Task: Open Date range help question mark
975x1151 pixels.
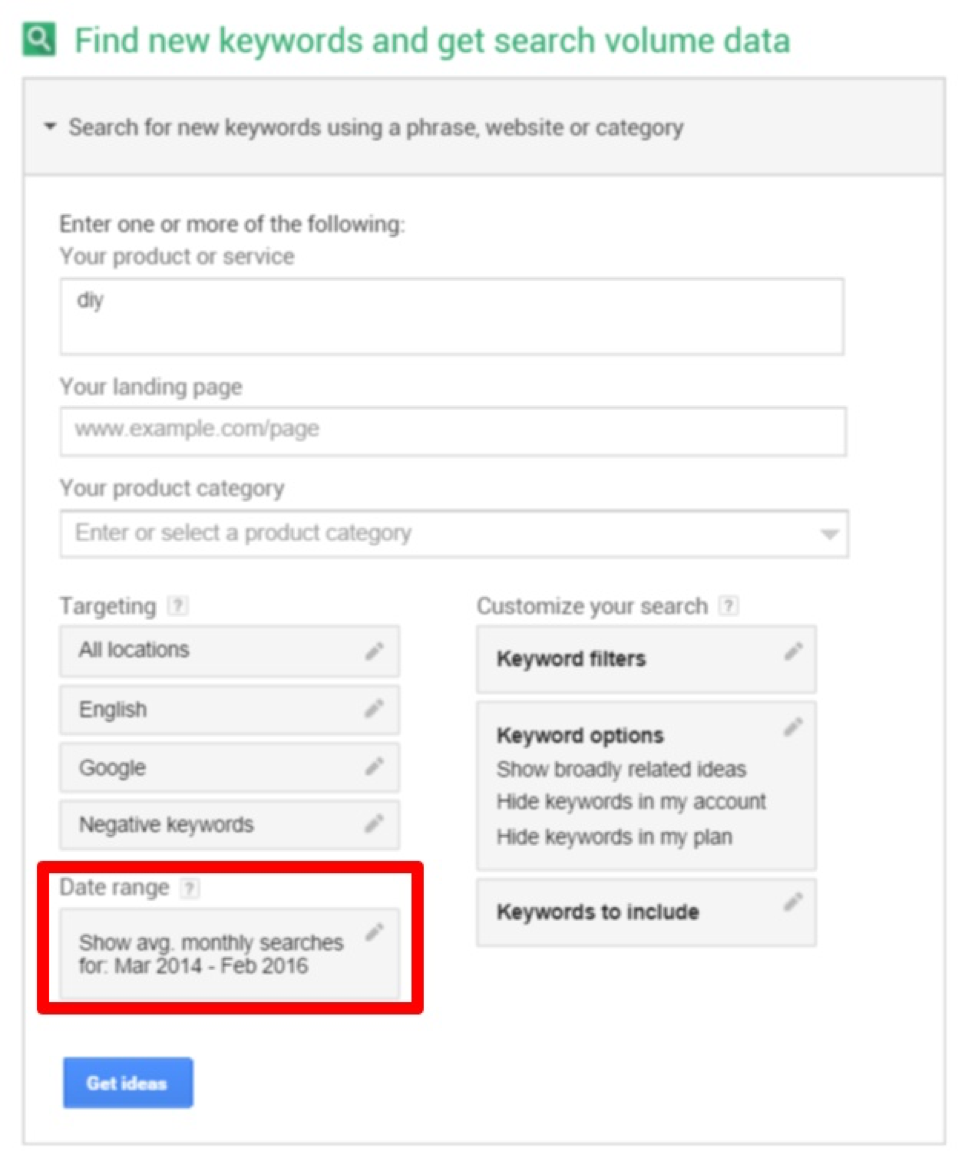Action: tap(190, 888)
